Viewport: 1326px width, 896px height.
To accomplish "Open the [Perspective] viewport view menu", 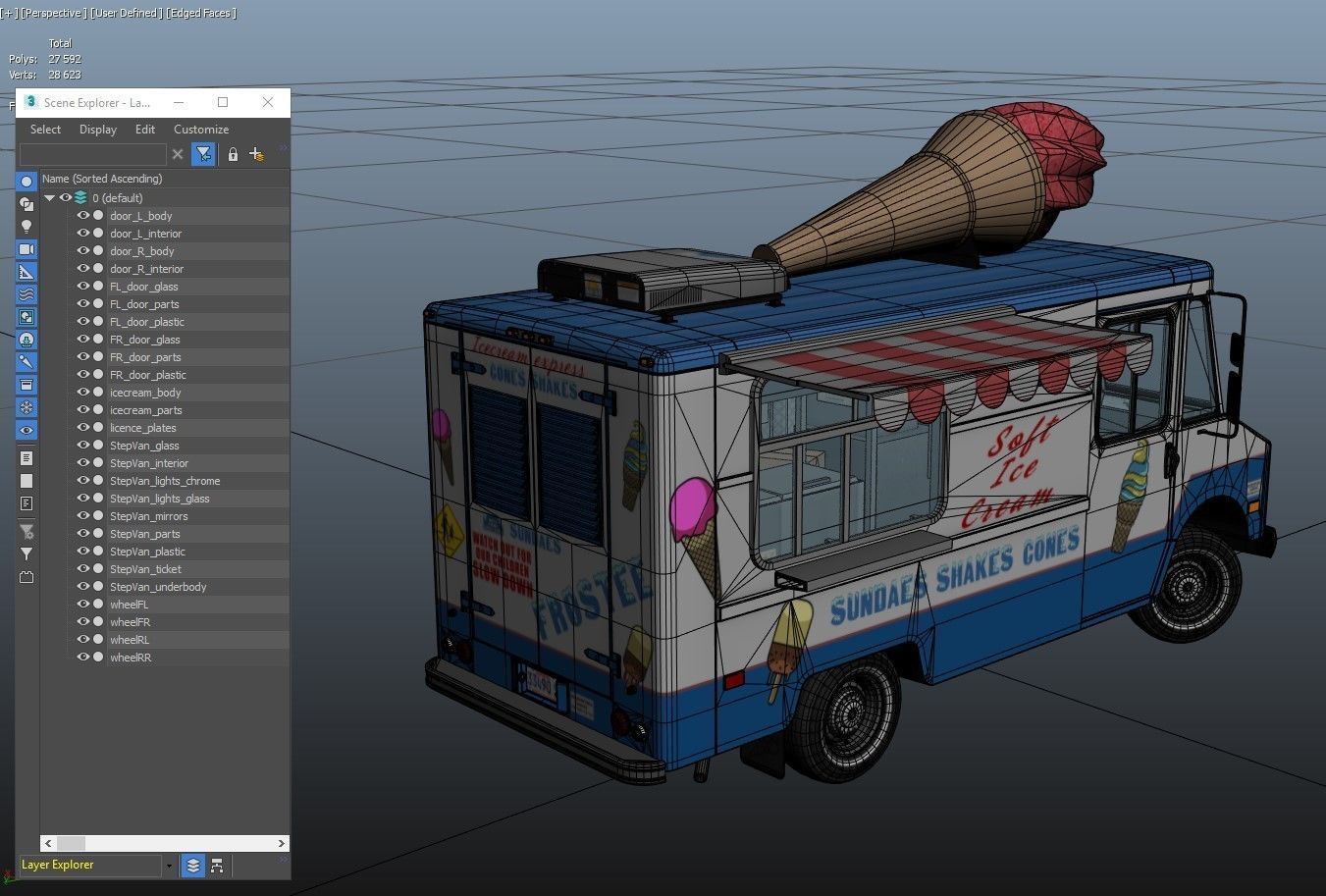I will click(x=54, y=14).
